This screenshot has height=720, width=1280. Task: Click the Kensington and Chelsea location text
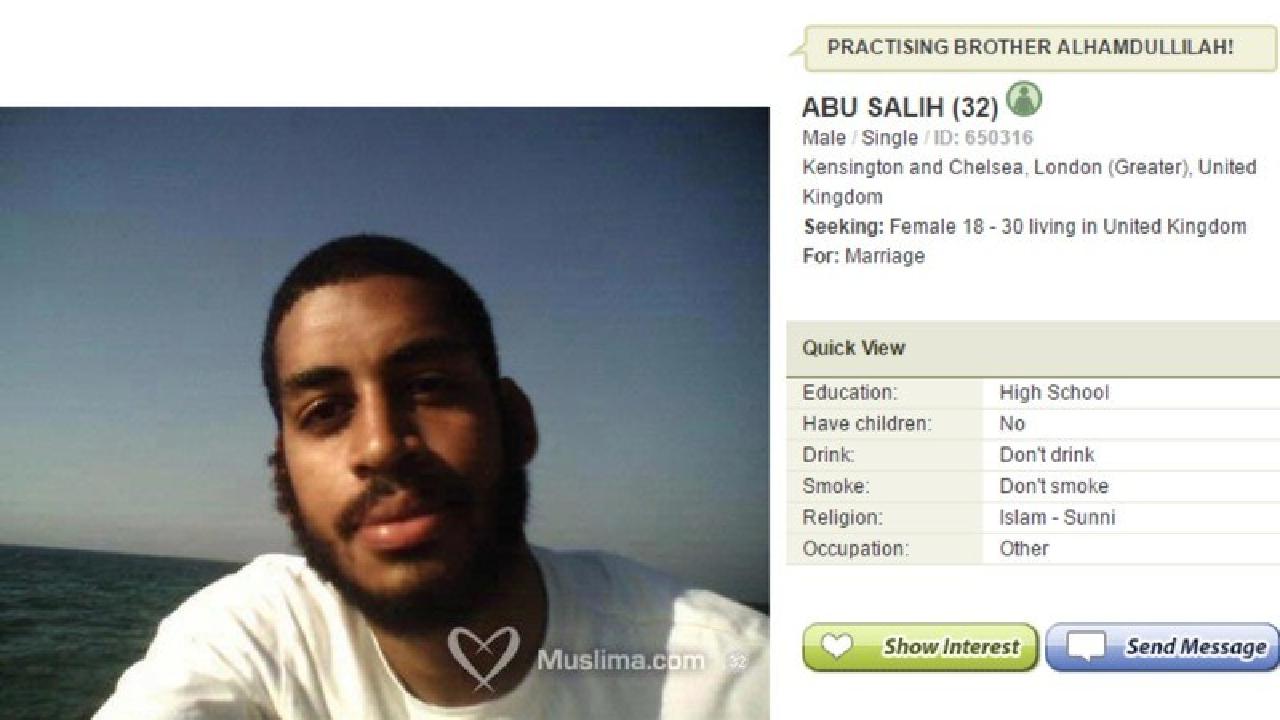point(1029,182)
